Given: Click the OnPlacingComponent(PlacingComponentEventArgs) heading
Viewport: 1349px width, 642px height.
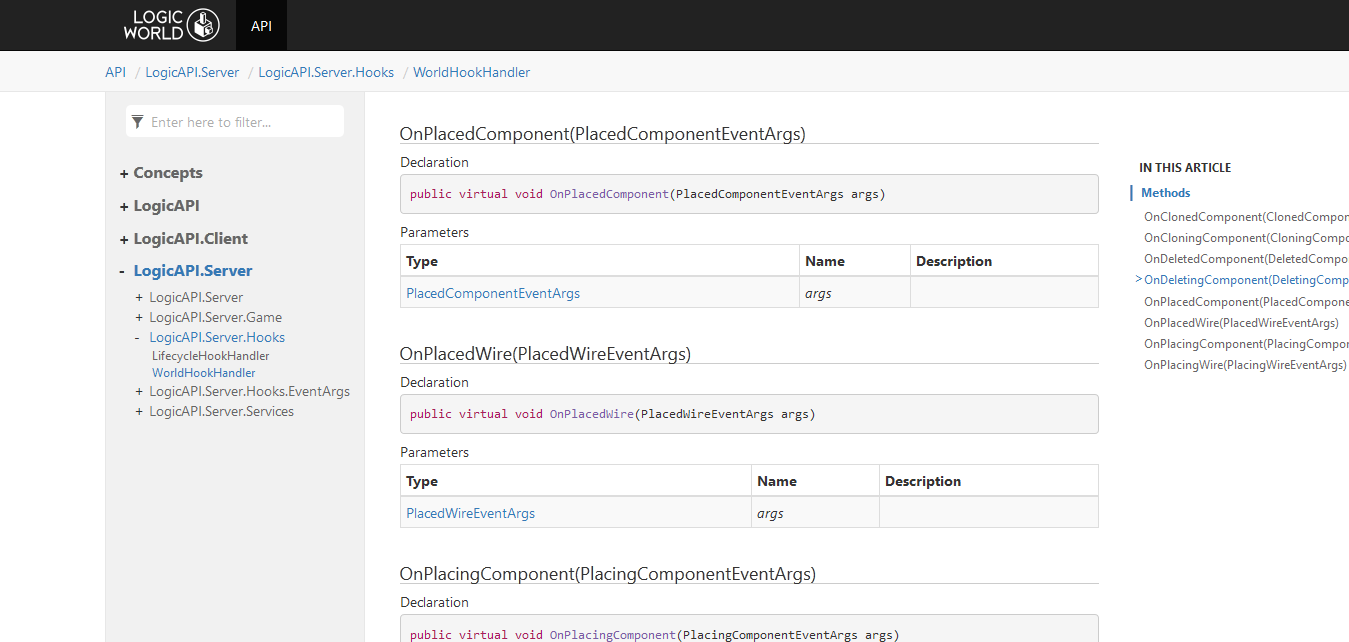Looking at the screenshot, I should (608, 574).
